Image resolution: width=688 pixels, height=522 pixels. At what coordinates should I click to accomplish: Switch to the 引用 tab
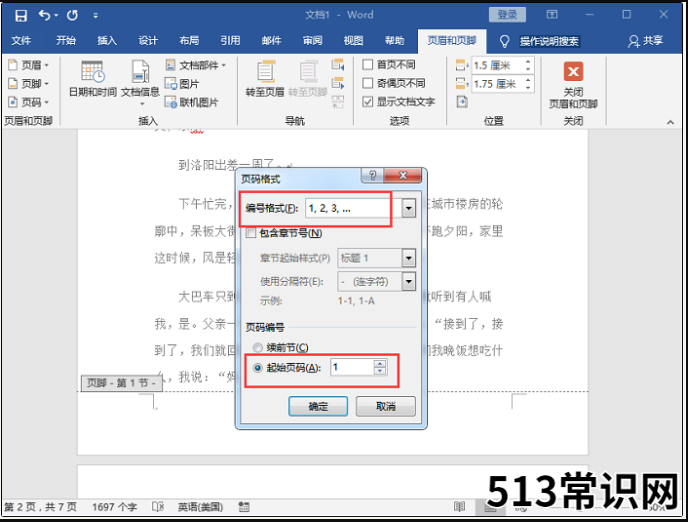230,41
